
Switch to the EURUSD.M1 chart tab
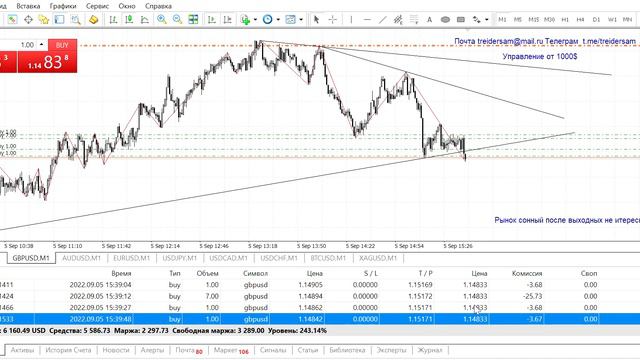tap(131, 258)
